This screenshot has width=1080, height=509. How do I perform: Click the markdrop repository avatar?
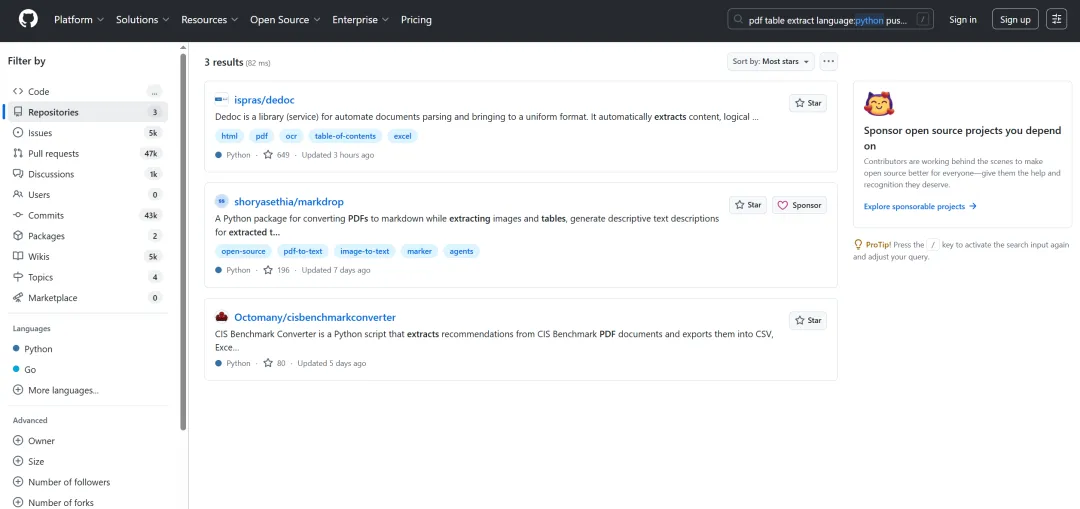point(221,201)
